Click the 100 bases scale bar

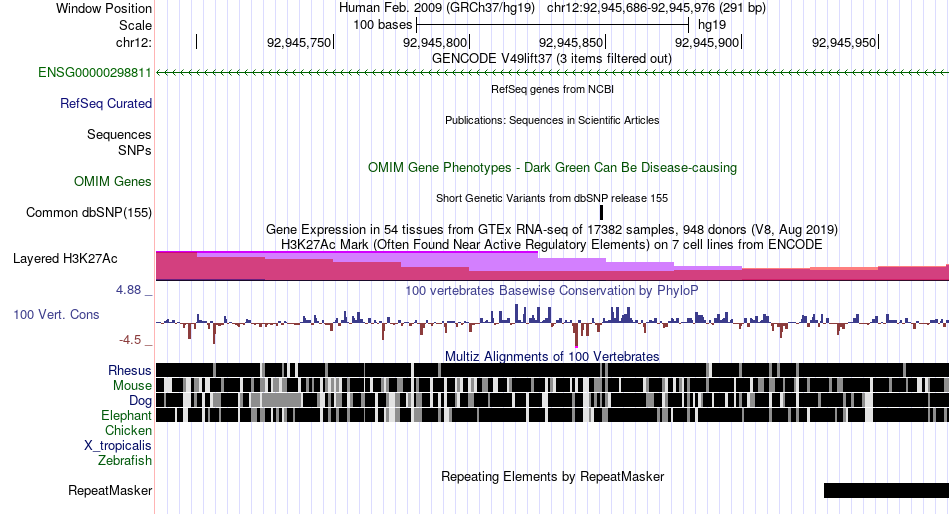(x=553, y=25)
